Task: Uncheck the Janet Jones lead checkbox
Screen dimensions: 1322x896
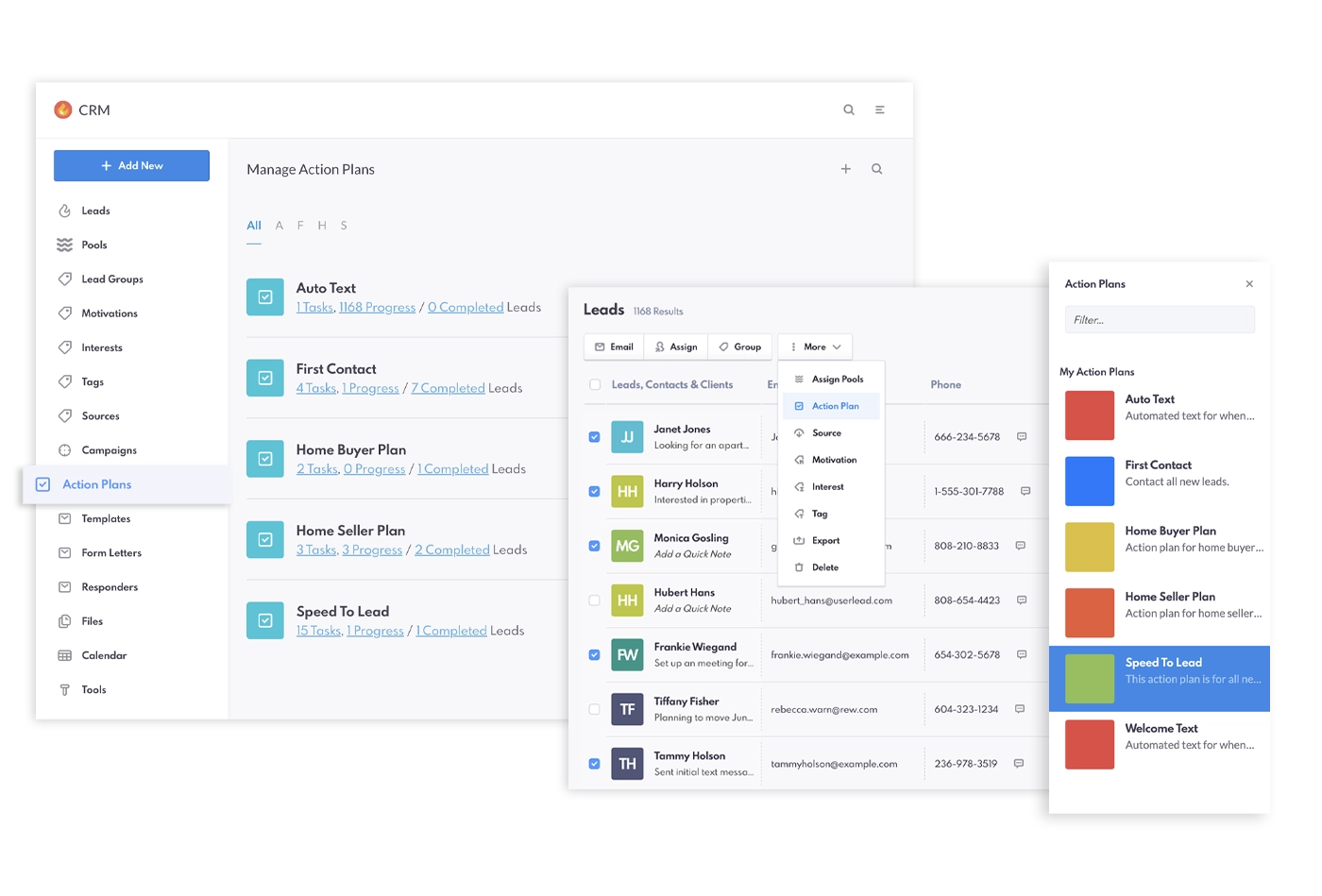Action: (x=594, y=437)
